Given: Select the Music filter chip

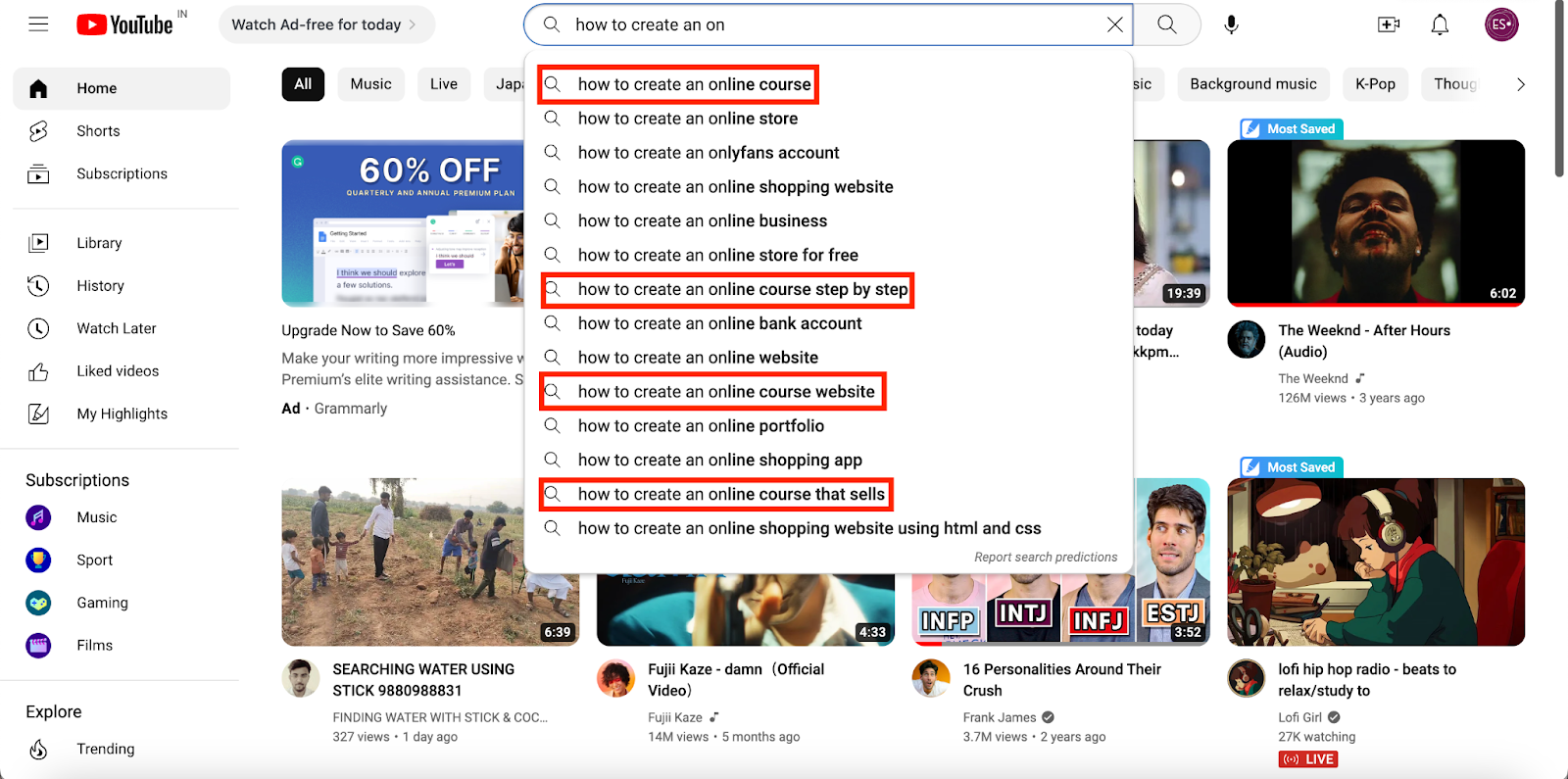Looking at the screenshot, I should [370, 84].
